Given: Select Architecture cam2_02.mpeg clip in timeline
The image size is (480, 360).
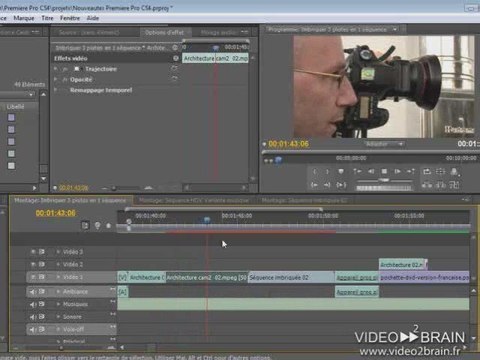Looking at the screenshot, I should [207, 277].
